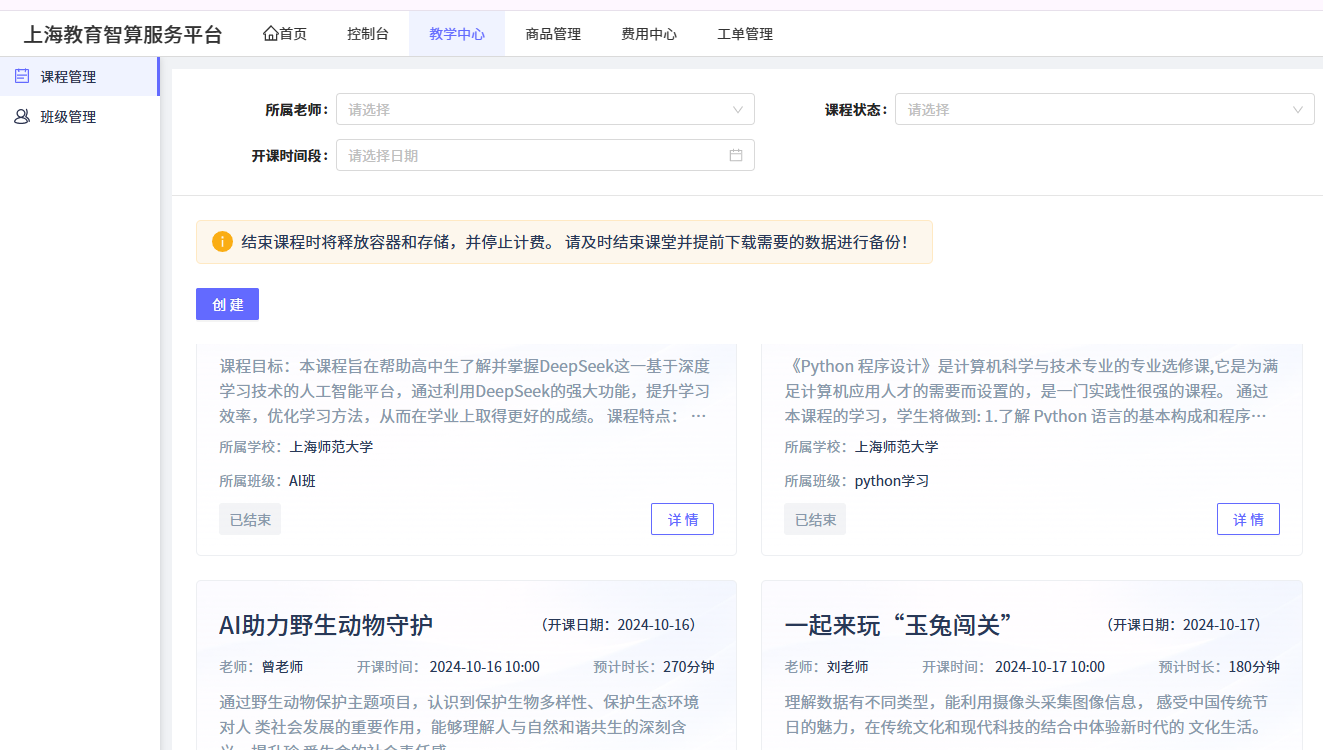Expand the 所属老师 dropdown
Image resolution: width=1323 pixels, height=750 pixels.
pyautogui.click(x=545, y=110)
